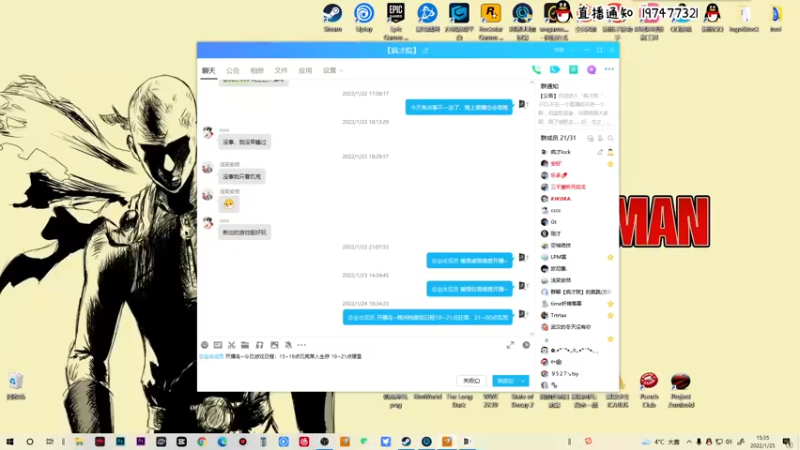Click the invite member icon beside the member count
Image resolution: width=800 pixels, height=450 pixels.
(601, 138)
